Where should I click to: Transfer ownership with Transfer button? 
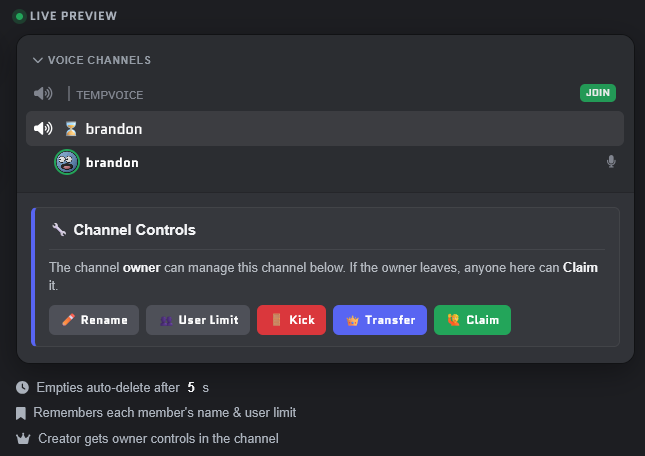click(380, 320)
